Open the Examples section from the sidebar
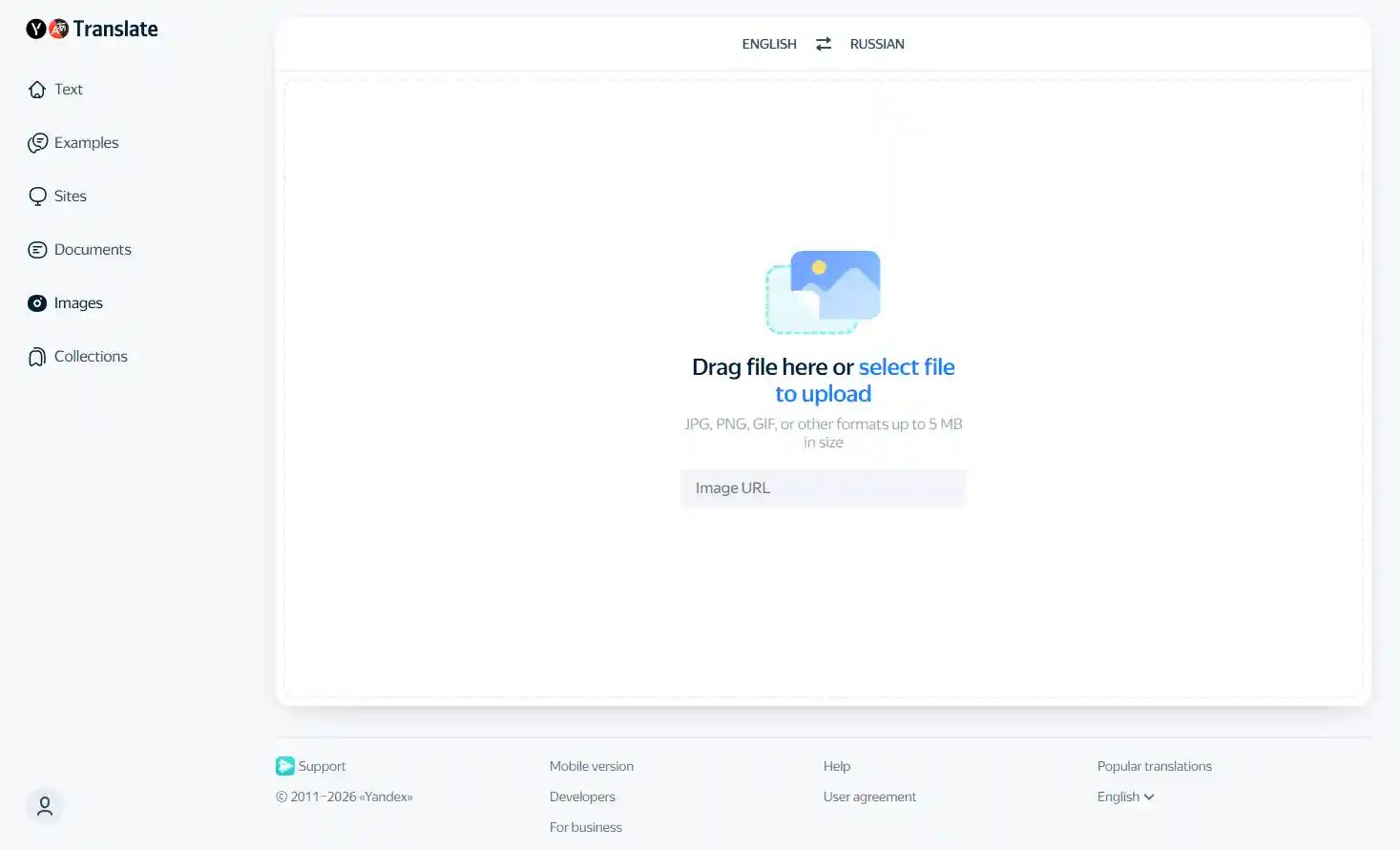The width and height of the screenshot is (1400, 849). 37,142
